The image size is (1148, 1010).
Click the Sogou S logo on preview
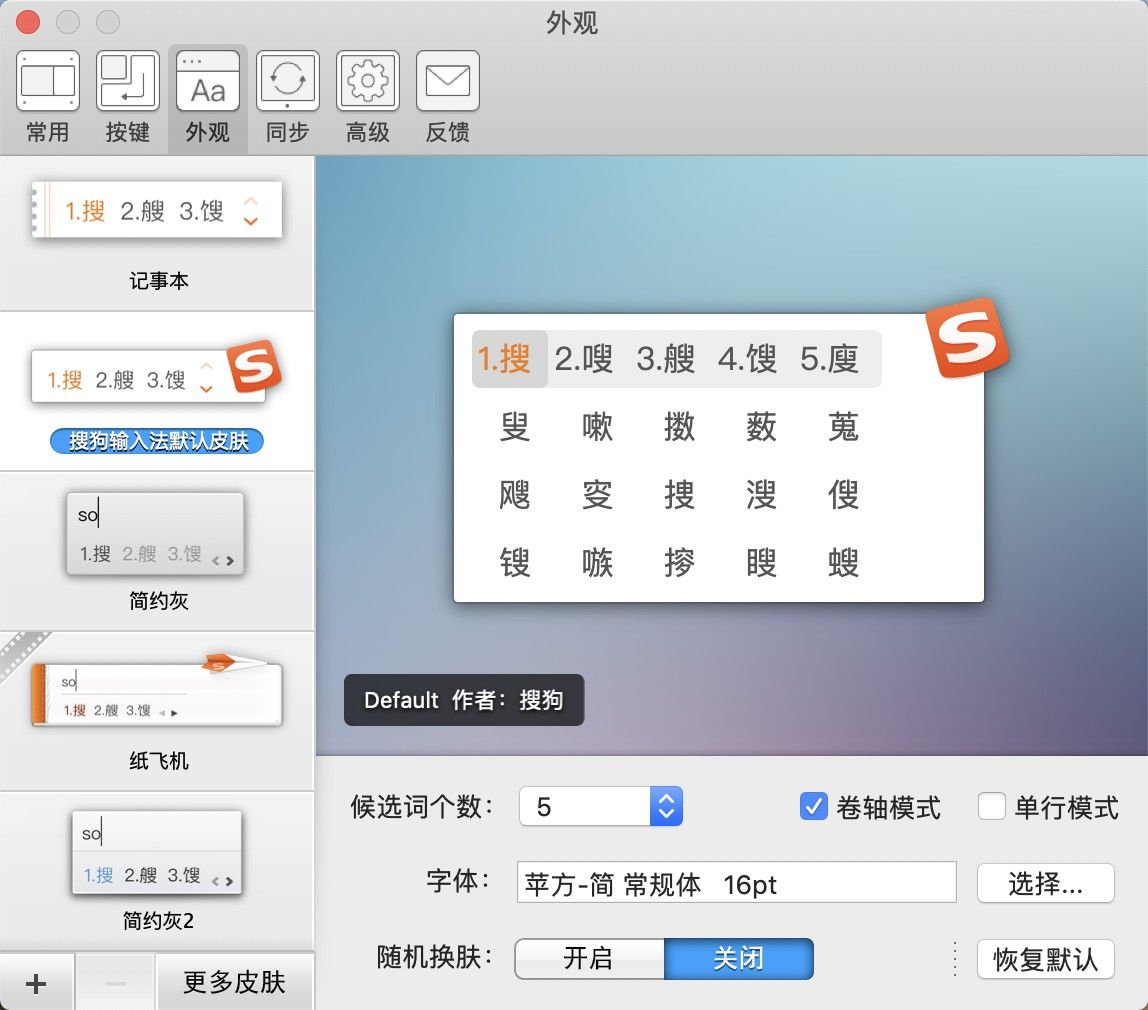[966, 338]
